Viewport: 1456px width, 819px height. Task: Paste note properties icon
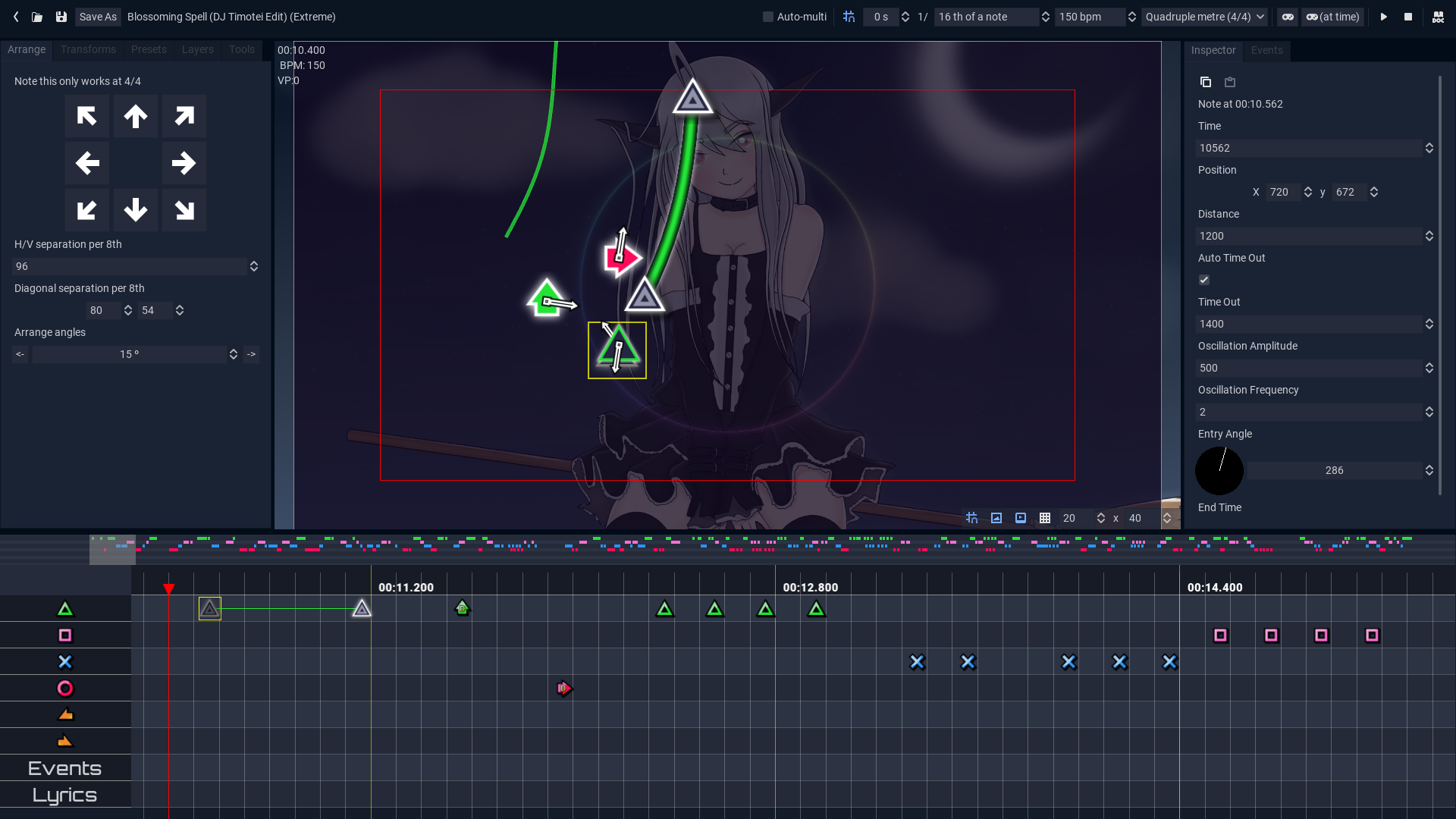point(1230,82)
